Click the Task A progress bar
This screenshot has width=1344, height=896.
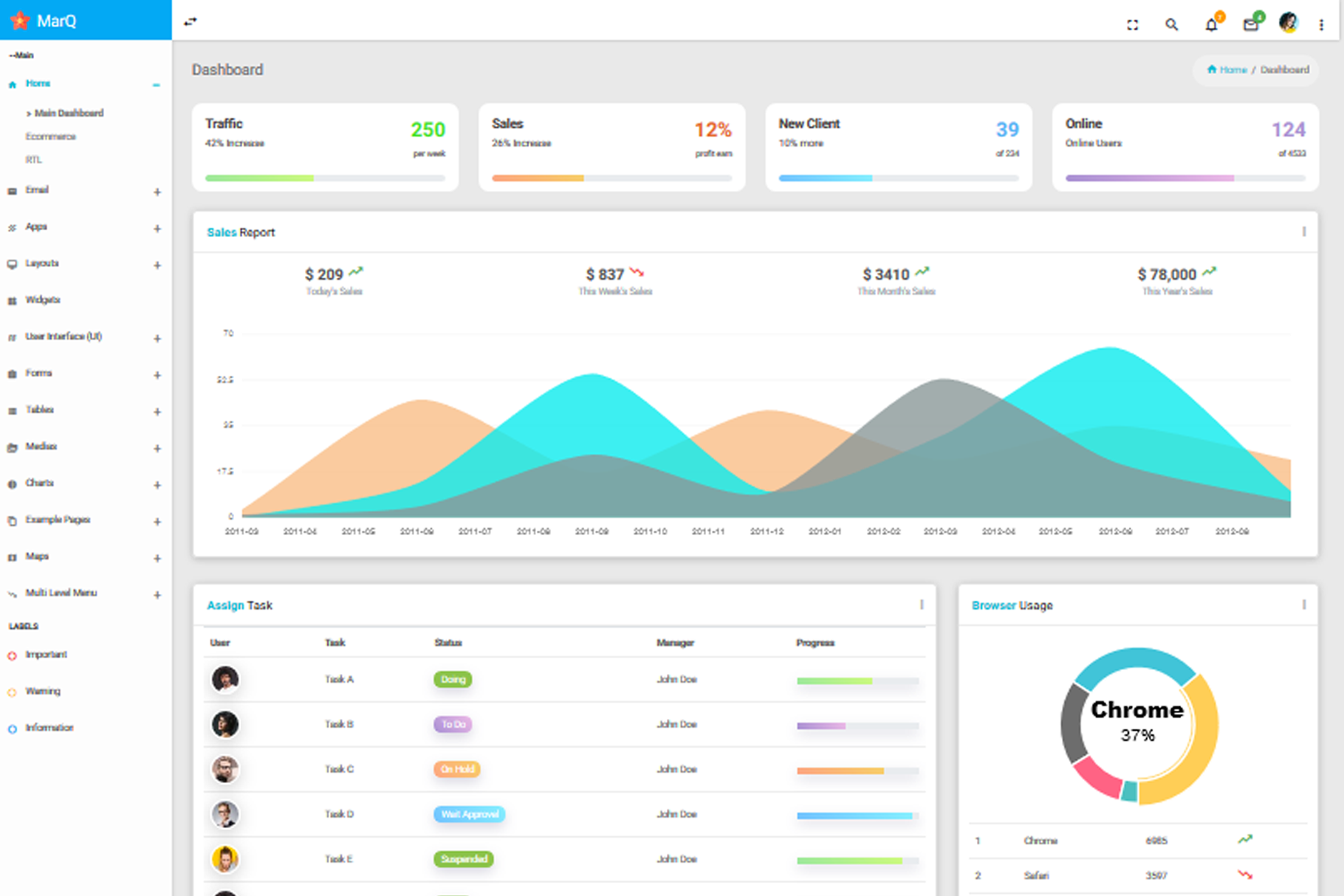[x=857, y=681]
